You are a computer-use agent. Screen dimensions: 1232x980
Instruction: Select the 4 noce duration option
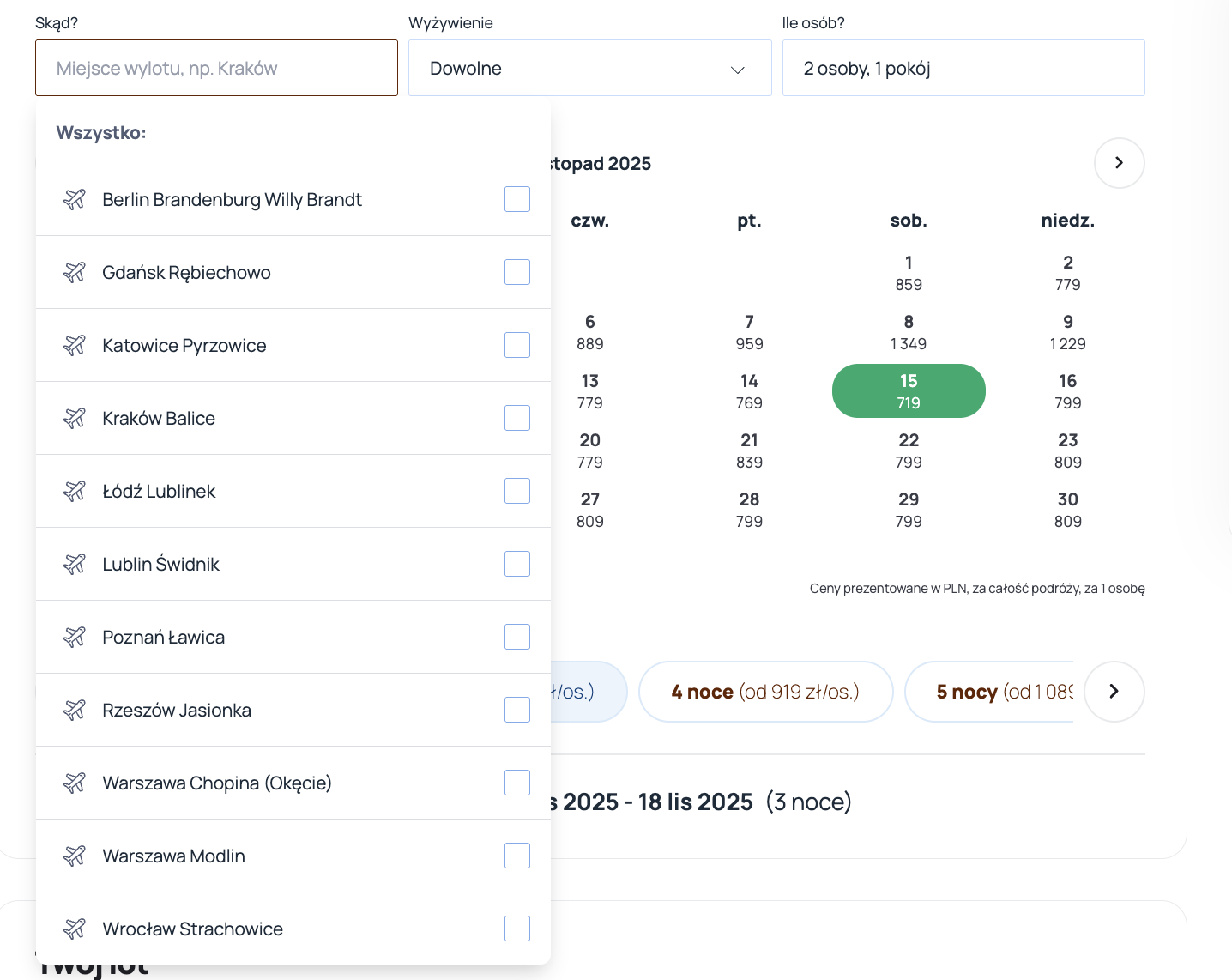pyautogui.click(x=765, y=692)
